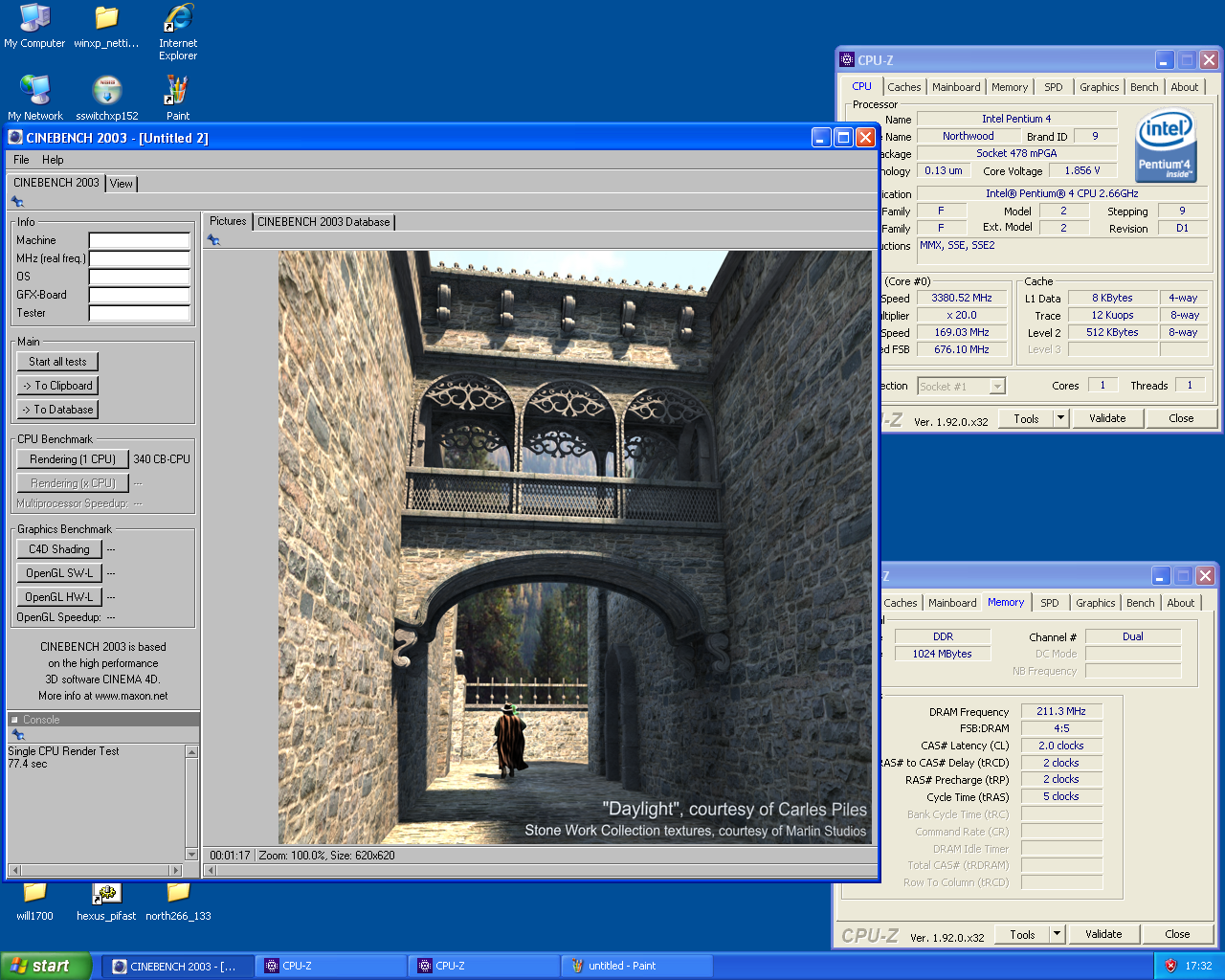
Task: Open the Windows Start menu
Action: click(46, 966)
